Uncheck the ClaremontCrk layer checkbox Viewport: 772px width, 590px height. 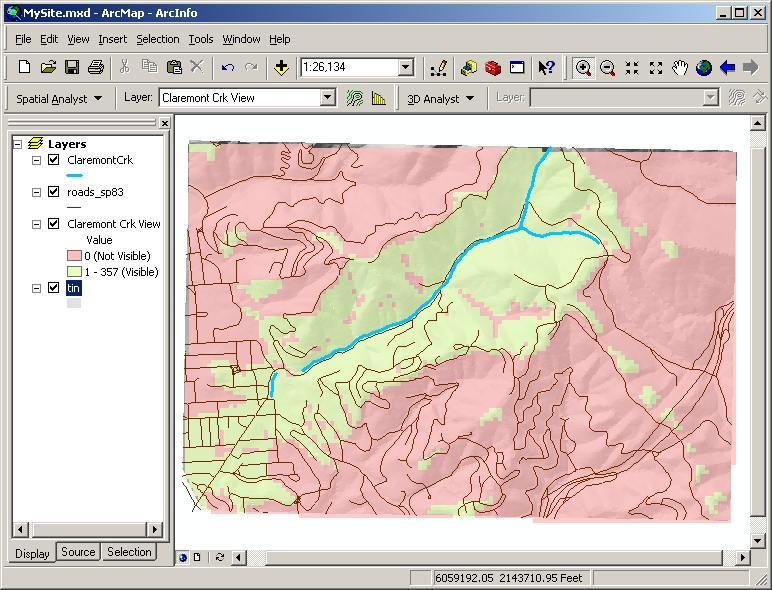[x=54, y=160]
